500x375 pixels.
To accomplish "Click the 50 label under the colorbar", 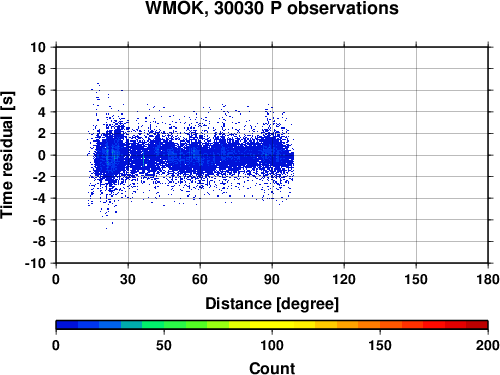I will [x=164, y=345].
